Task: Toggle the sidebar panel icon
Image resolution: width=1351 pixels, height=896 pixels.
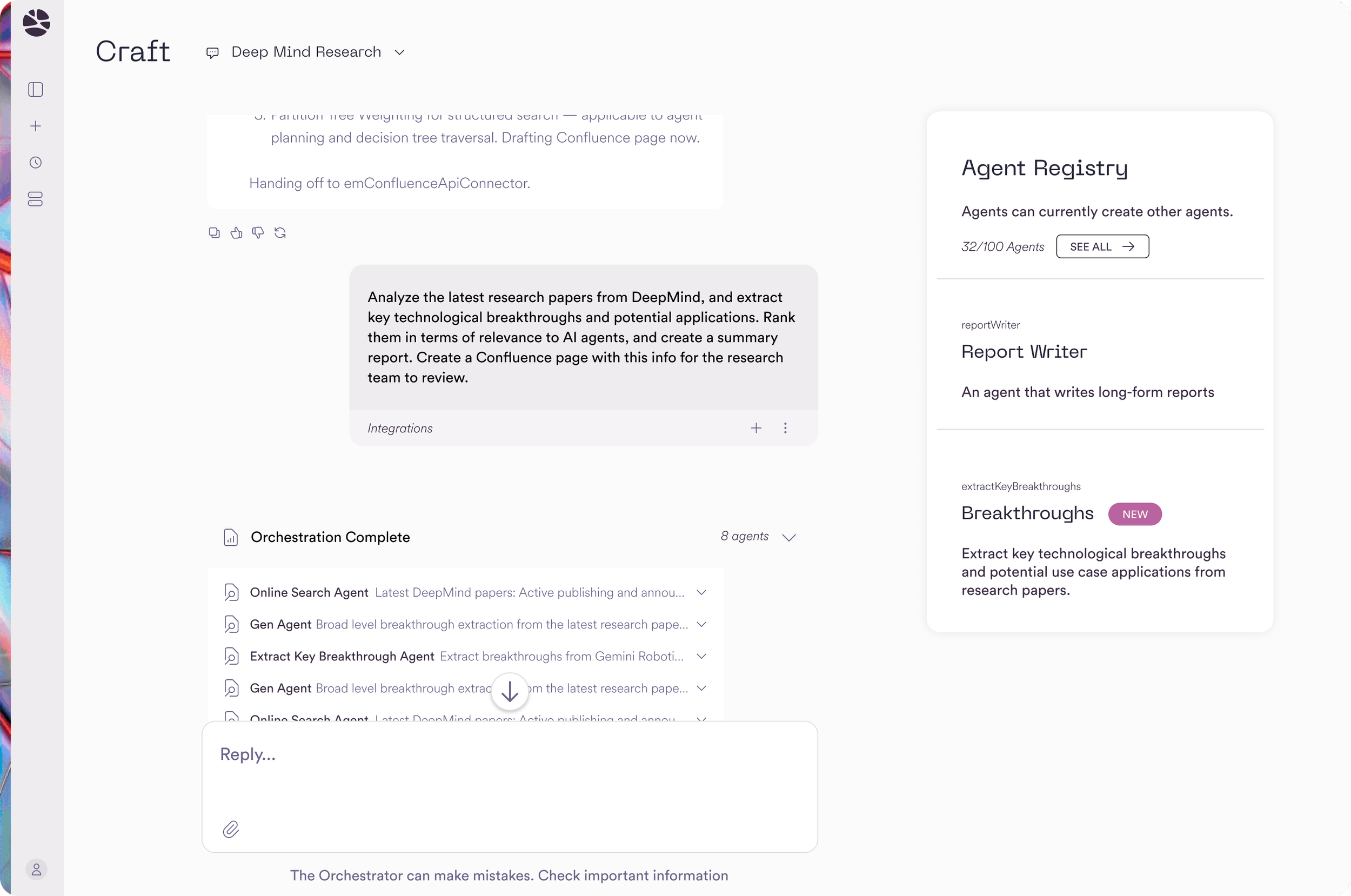Action: click(x=36, y=90)
